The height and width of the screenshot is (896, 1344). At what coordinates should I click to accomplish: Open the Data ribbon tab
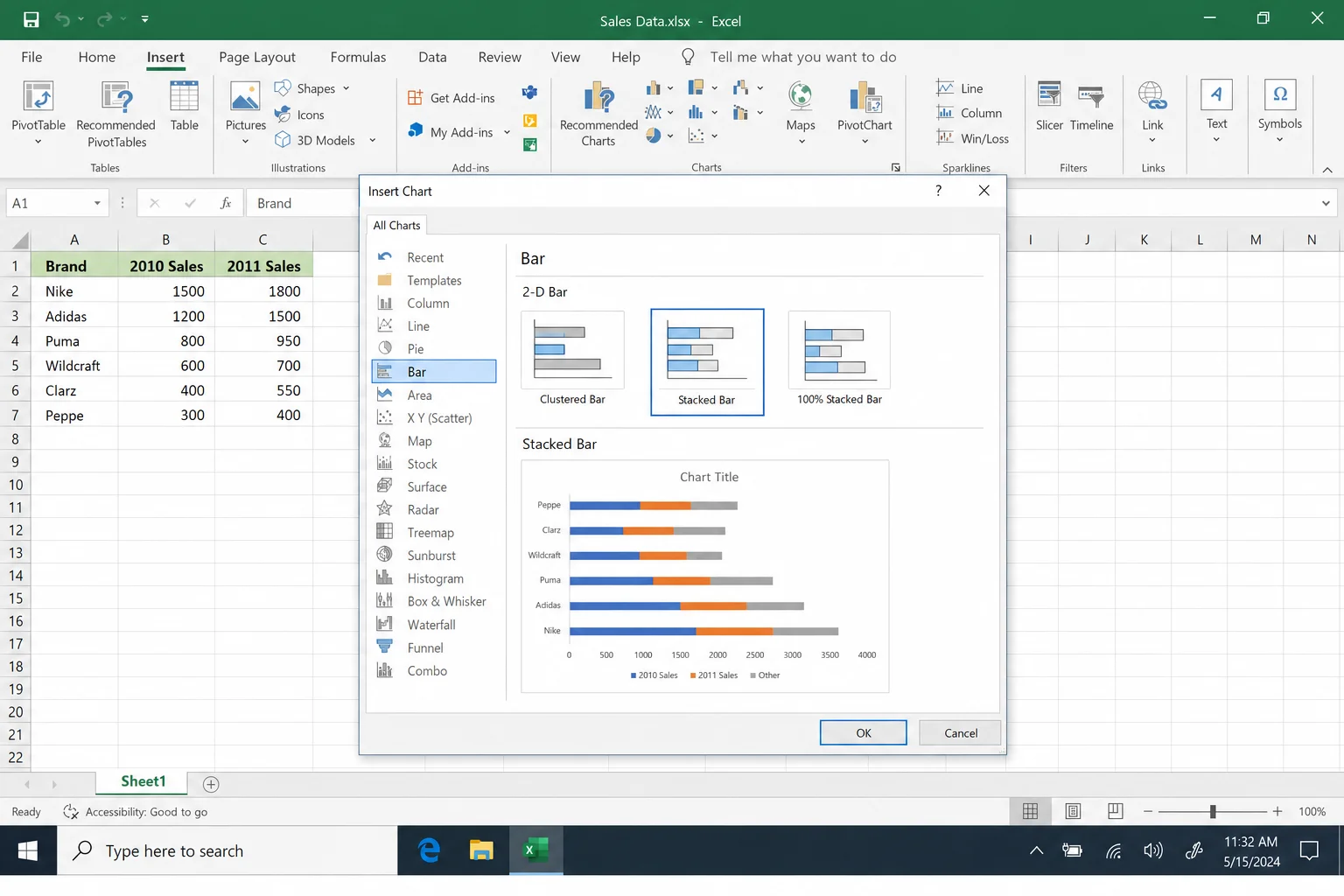click(432, 57)
